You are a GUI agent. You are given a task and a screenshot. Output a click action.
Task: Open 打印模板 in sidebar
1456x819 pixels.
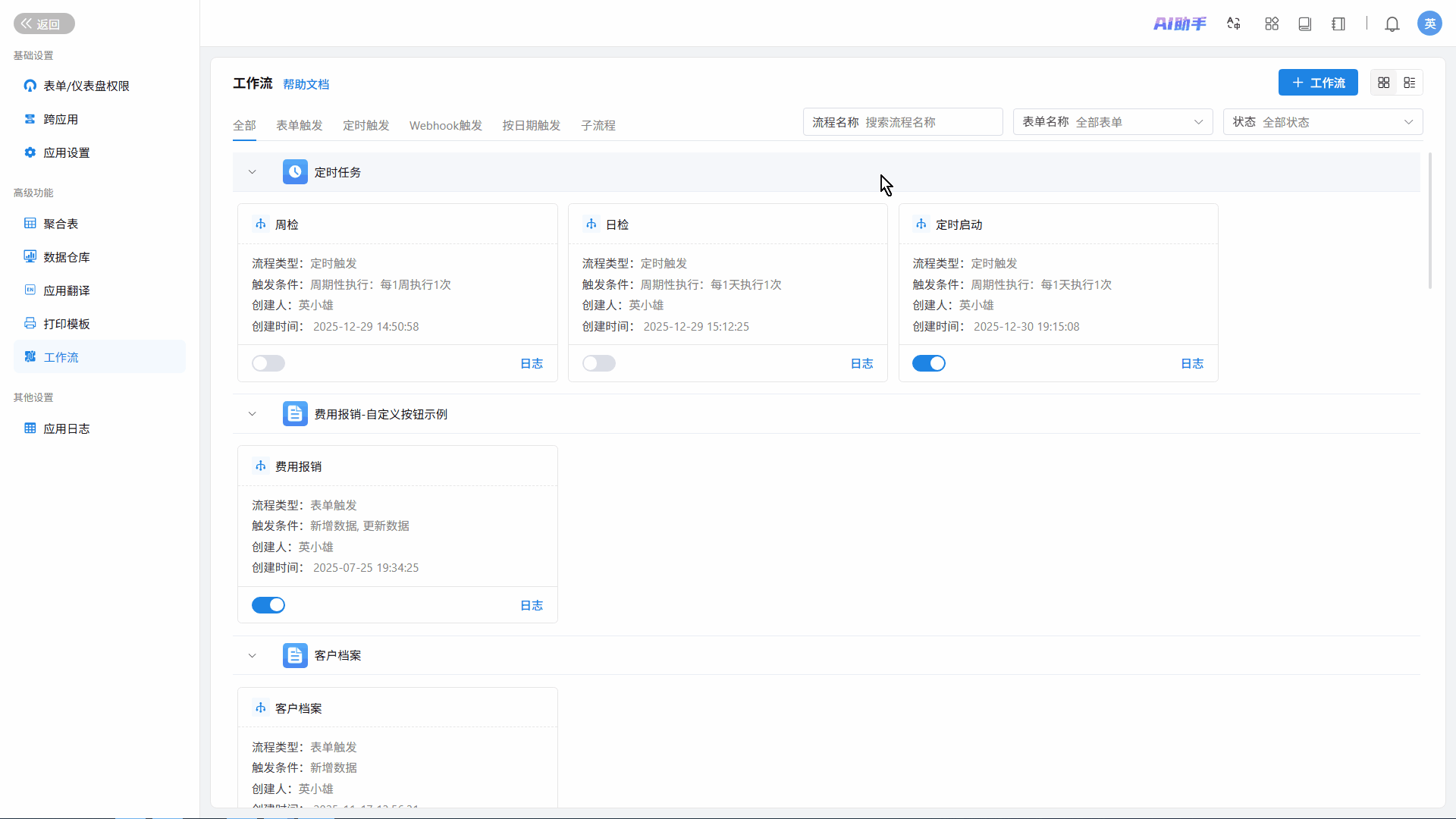click(66, 324)
